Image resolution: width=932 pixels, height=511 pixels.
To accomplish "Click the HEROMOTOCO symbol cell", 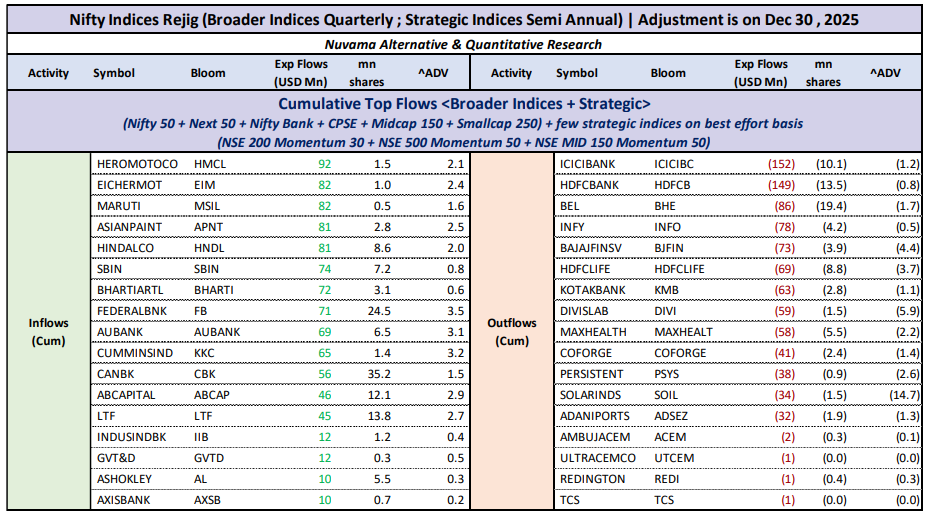I will [137, 163].
